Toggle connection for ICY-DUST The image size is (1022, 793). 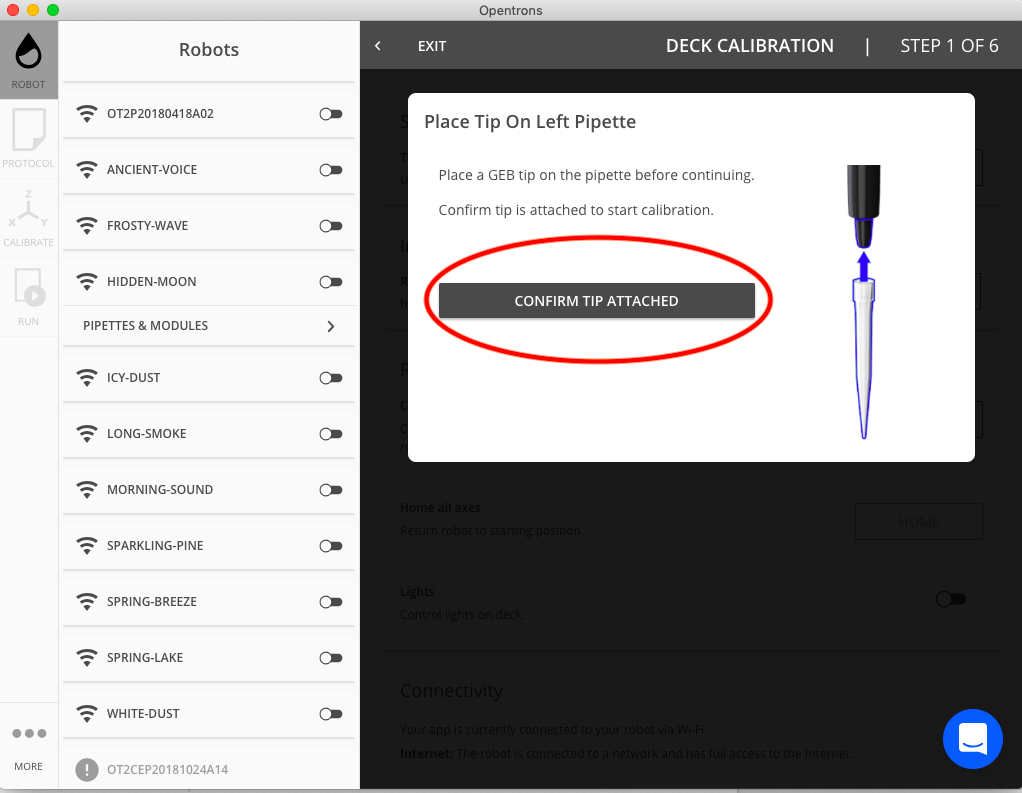[x=330, y=378]
